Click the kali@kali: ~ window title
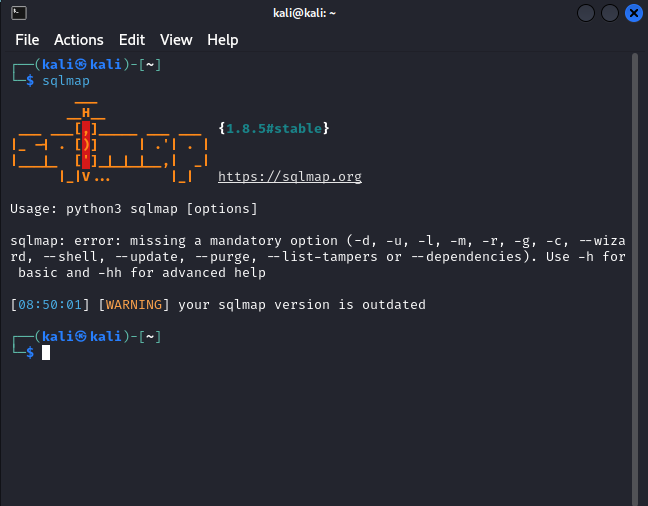Image resolution: width=648 pixels, height=506 pixels. [x=305, y=13]
